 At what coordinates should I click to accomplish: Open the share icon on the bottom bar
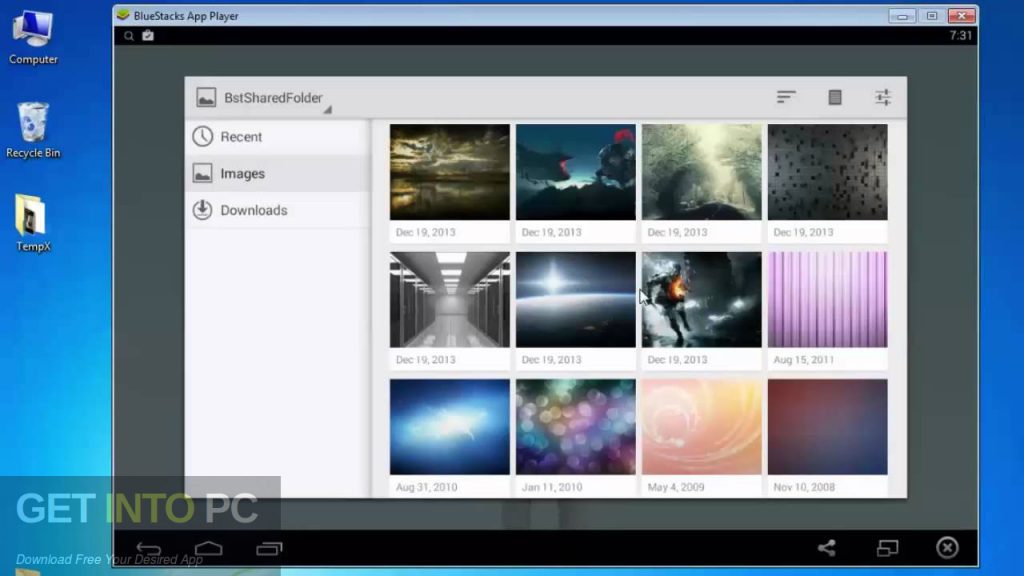click(x=827, y=547)
